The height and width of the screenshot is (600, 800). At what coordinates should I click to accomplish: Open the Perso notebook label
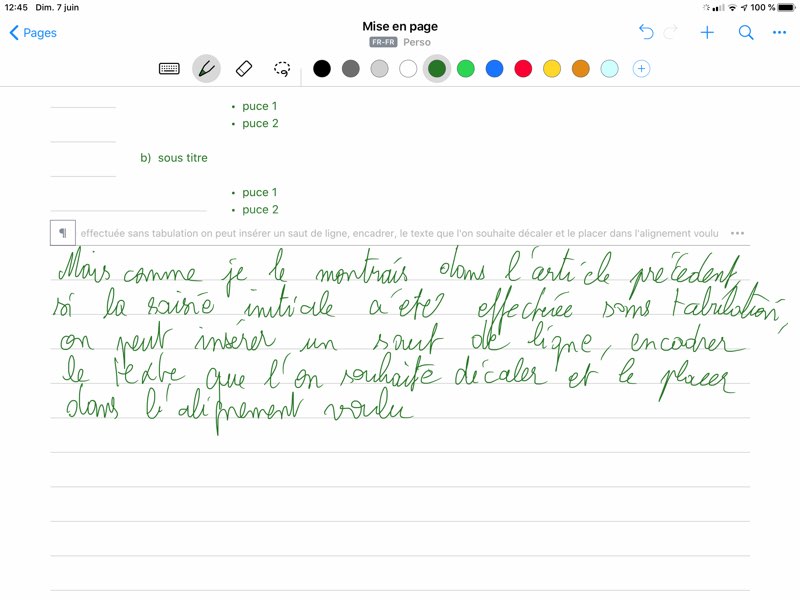tap(417, 43)
